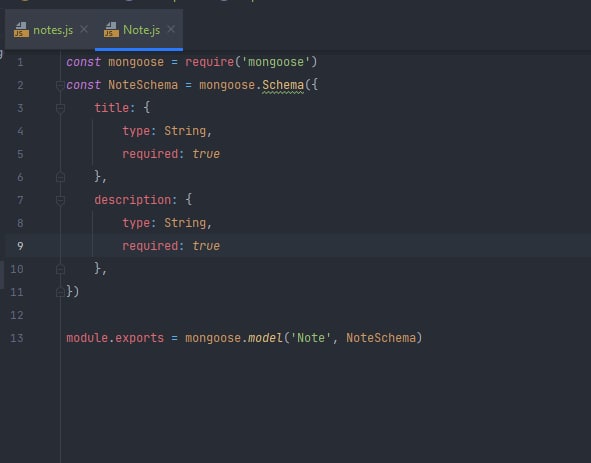591x463 pixels.
Task: Click the NoteSchema constant name on line 2
Action: tap(143, 85)
